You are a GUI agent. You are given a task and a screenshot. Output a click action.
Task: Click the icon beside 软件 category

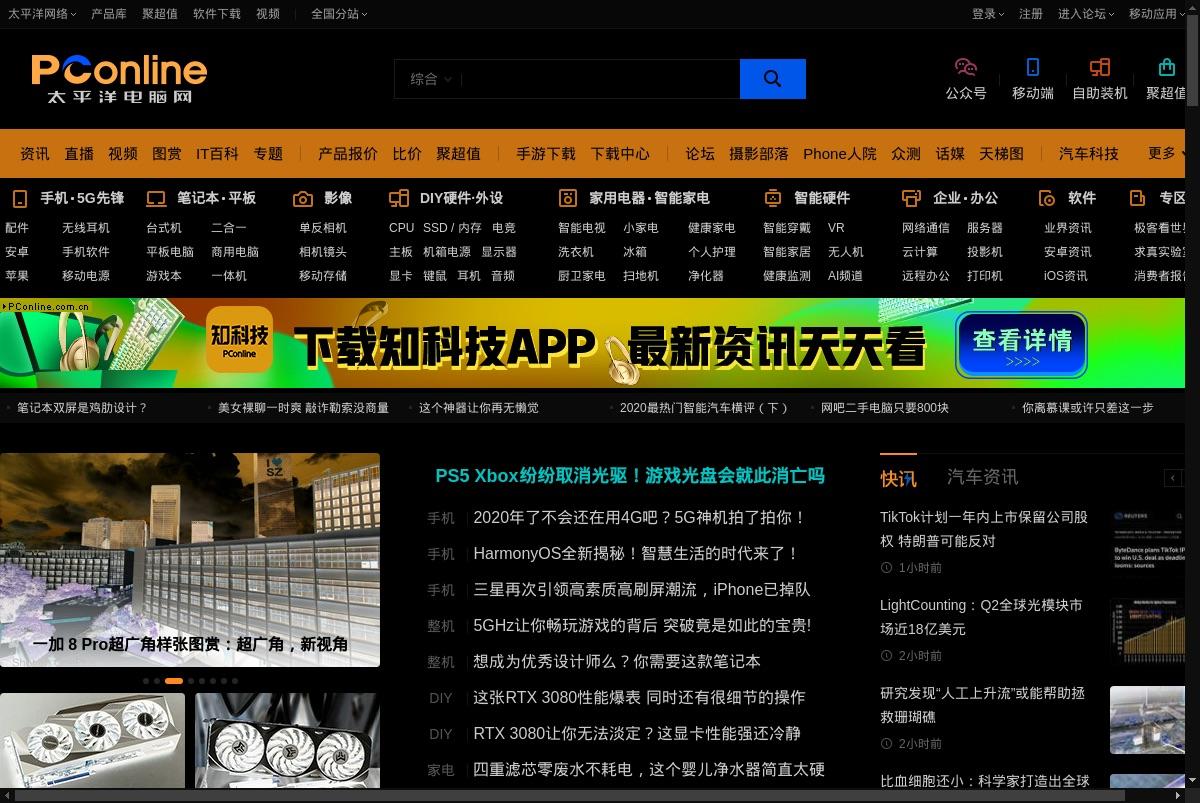(1047, 198)
